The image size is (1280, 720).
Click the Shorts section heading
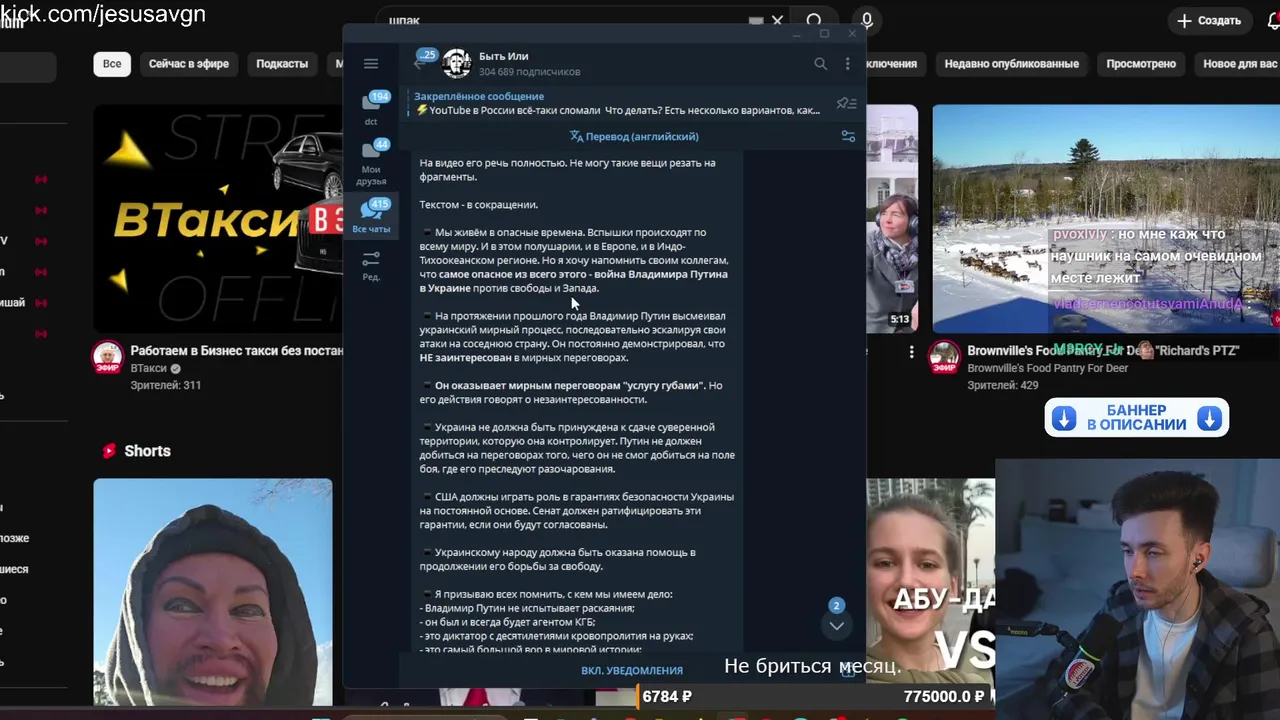[147, 451]
